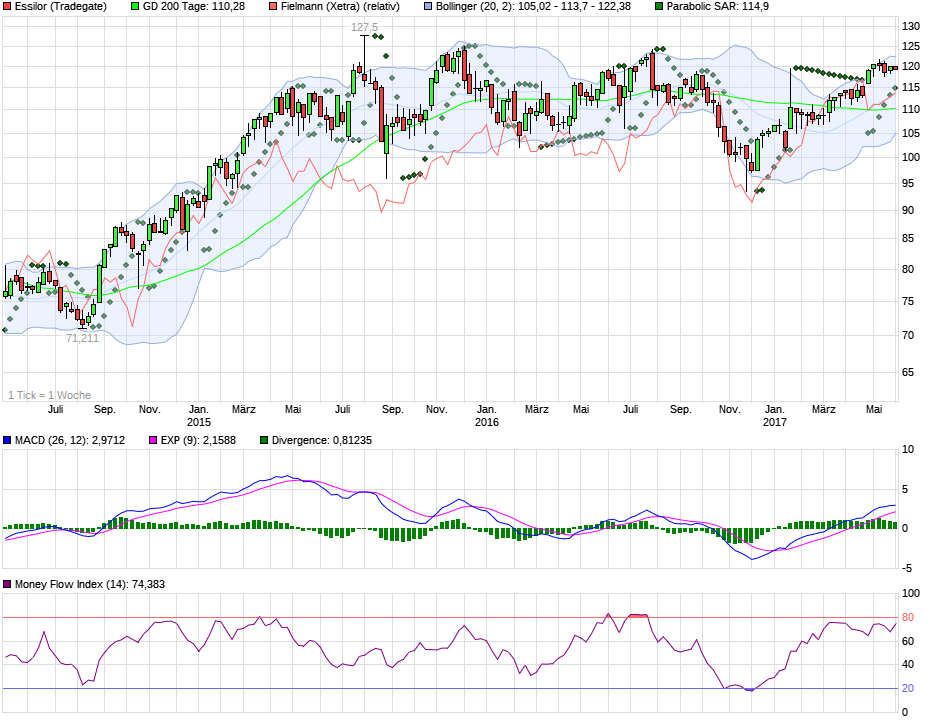The height and width of the screenshot is (722, 940).
Task: Click the Money Flow Index (14) icon
Action: (x=8, y=583)
